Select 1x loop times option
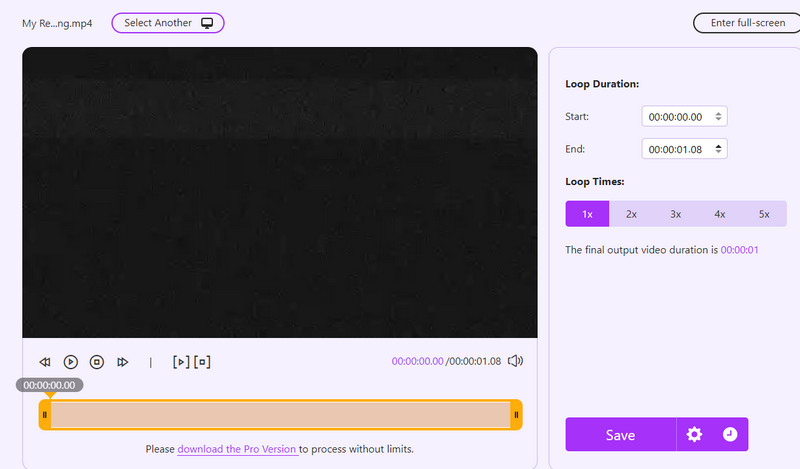 pyautogui.click(x=588, y=214)
